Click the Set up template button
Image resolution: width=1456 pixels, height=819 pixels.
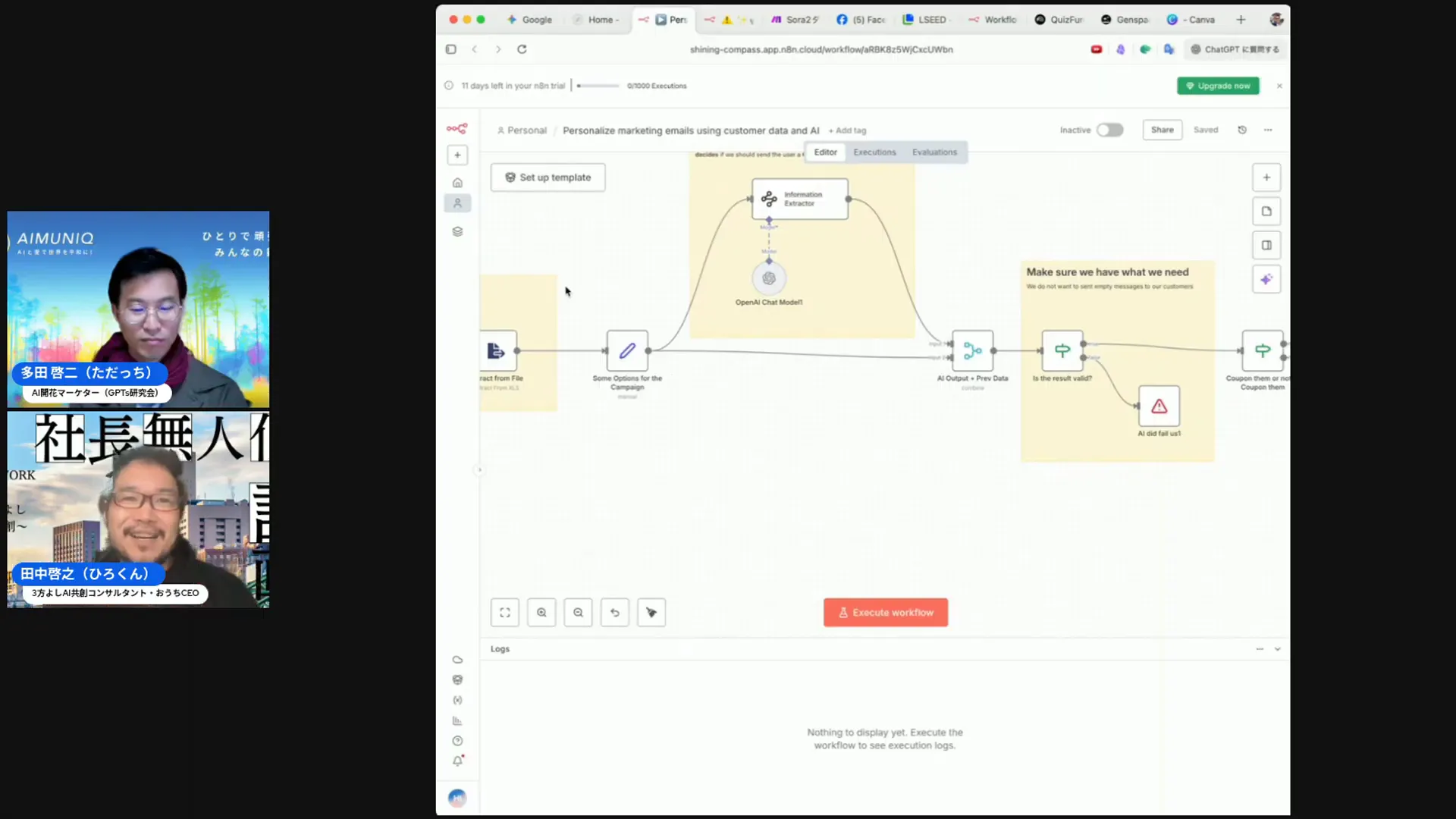[548, 177]
